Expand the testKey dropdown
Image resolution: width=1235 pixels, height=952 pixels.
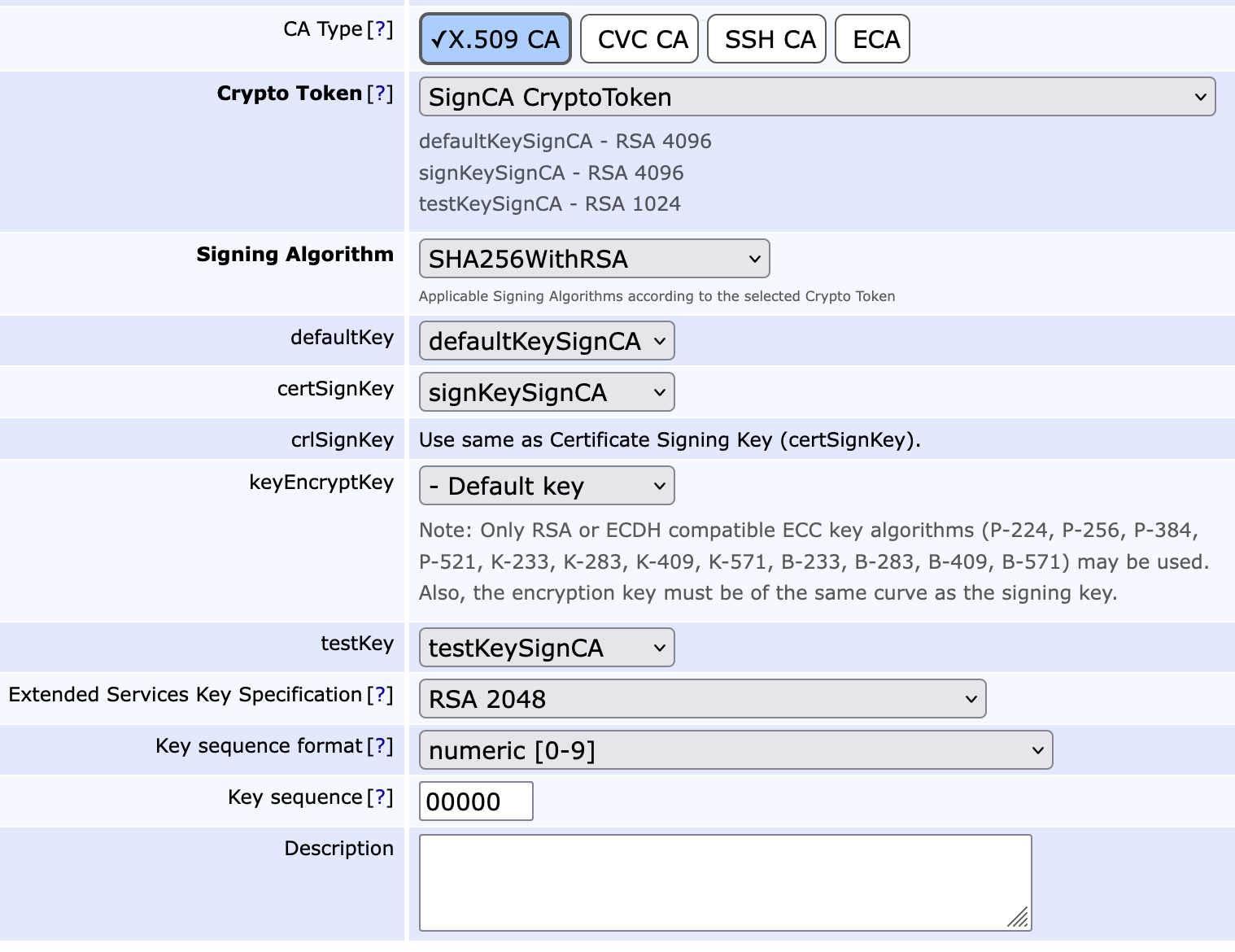coord(546,648)
